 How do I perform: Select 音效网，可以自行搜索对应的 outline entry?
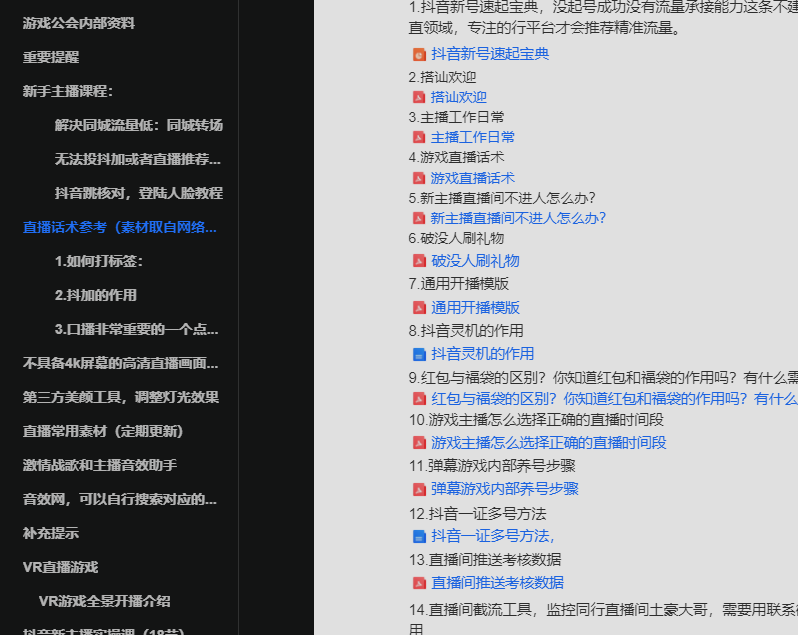pyautogui.click(x=120, y=499)
